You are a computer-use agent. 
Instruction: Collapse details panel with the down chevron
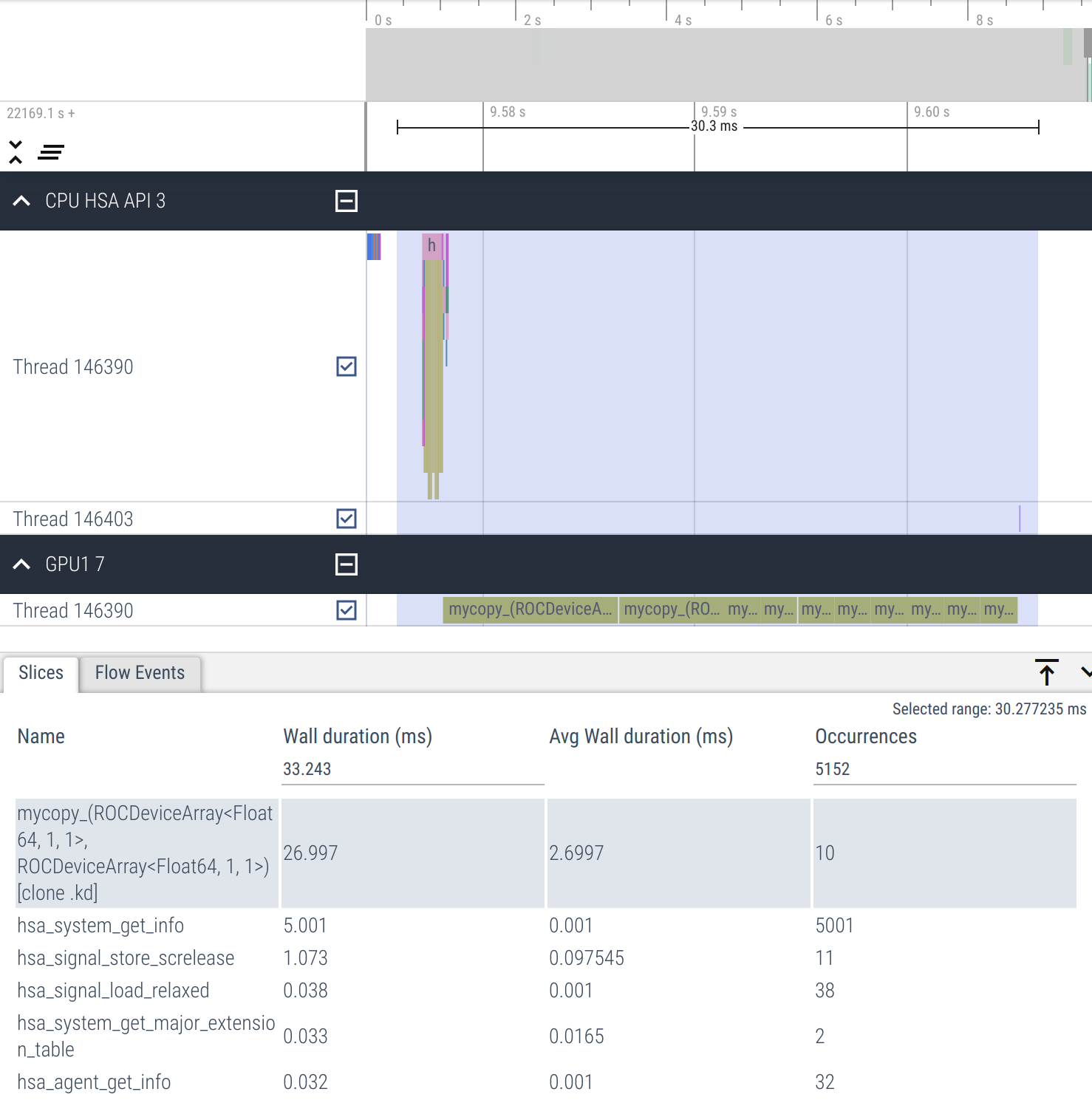1085,672
